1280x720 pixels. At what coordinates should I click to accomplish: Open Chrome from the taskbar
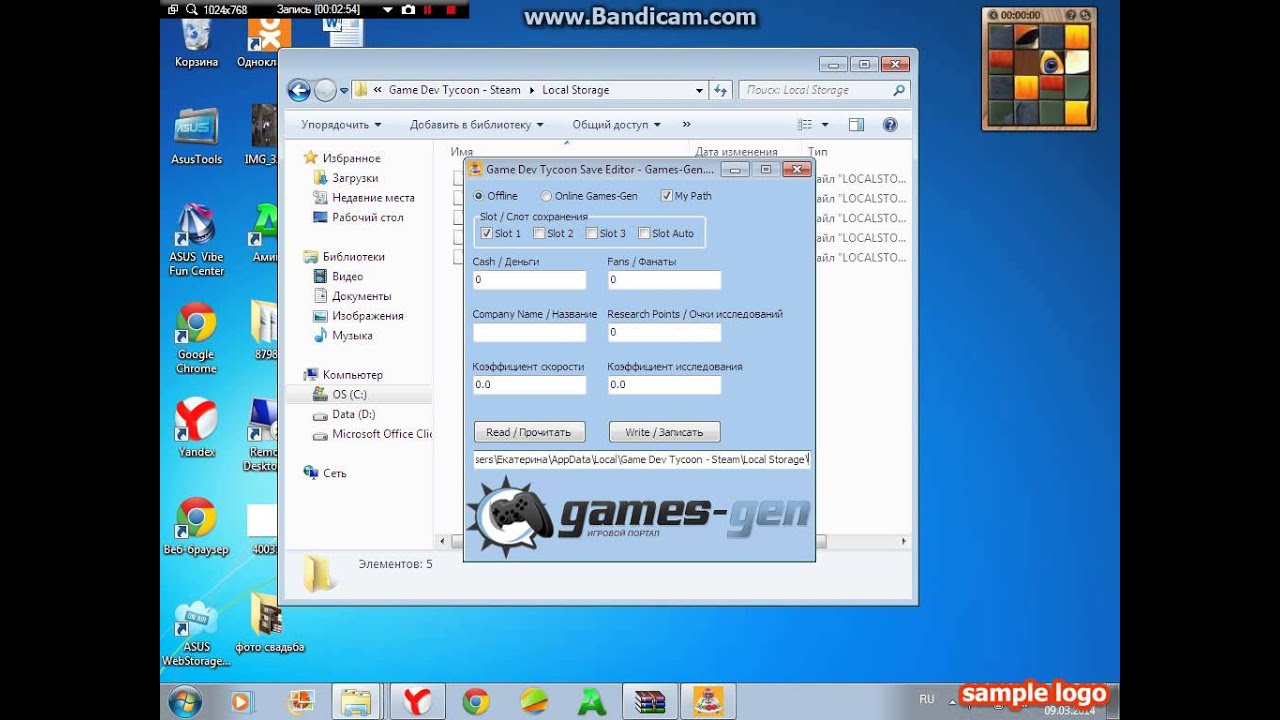[x=476, y=702]
